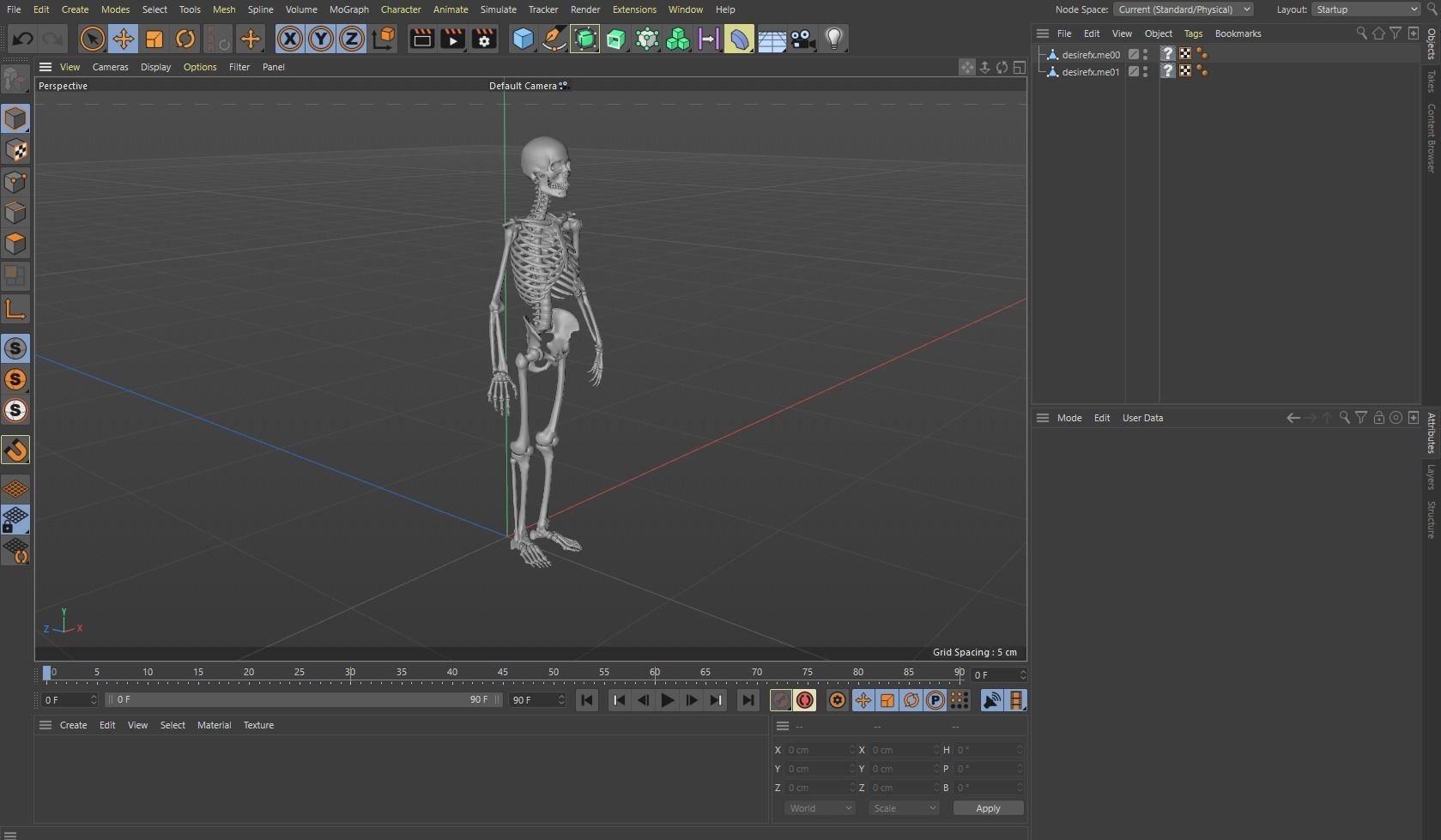Open Object Manager Tags menu
Image resolution: width=1441 pixels, height=840 pixels.
click(1193, 33)
